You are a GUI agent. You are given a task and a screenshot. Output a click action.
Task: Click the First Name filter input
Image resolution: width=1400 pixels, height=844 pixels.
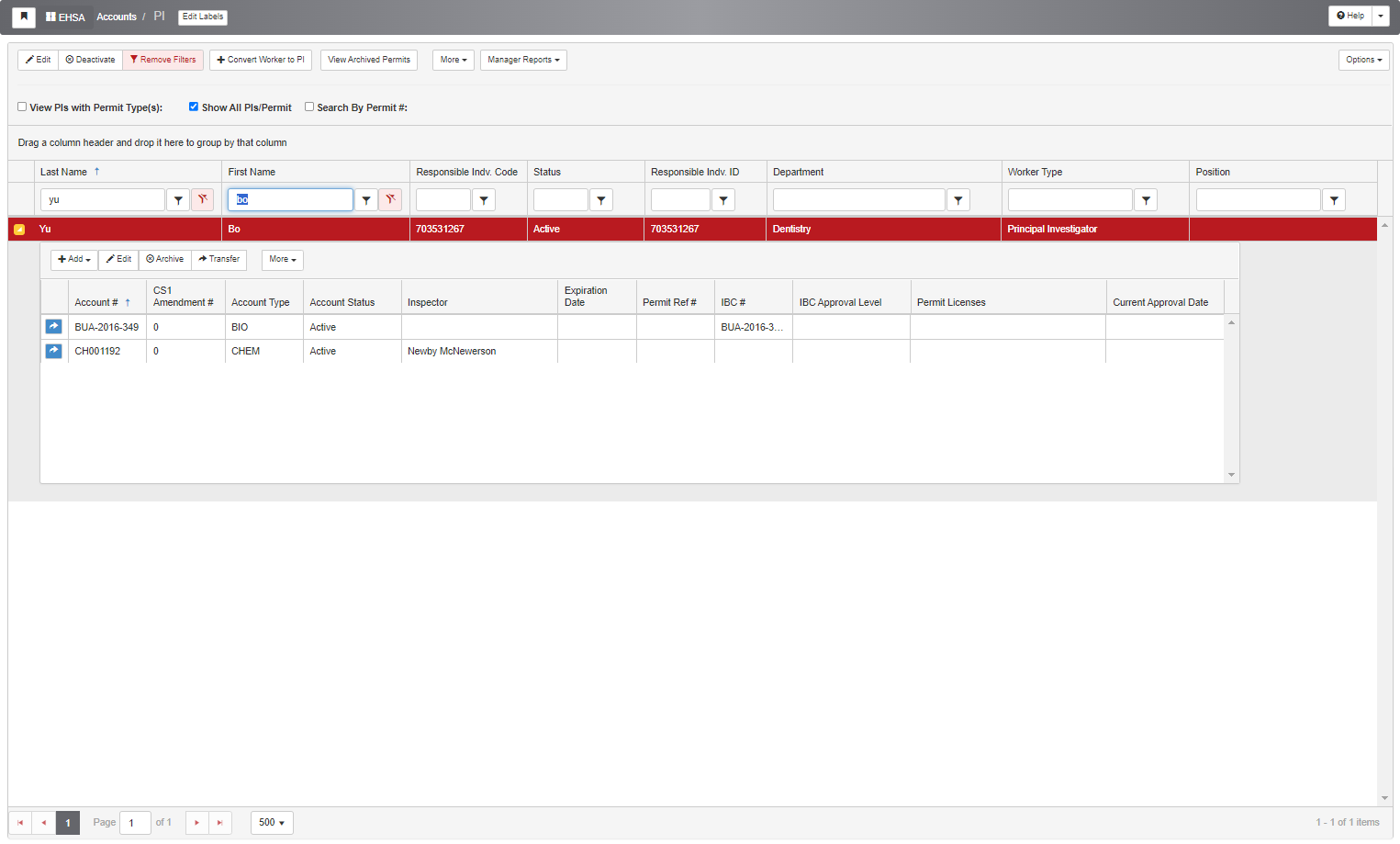tap(290, 200)
